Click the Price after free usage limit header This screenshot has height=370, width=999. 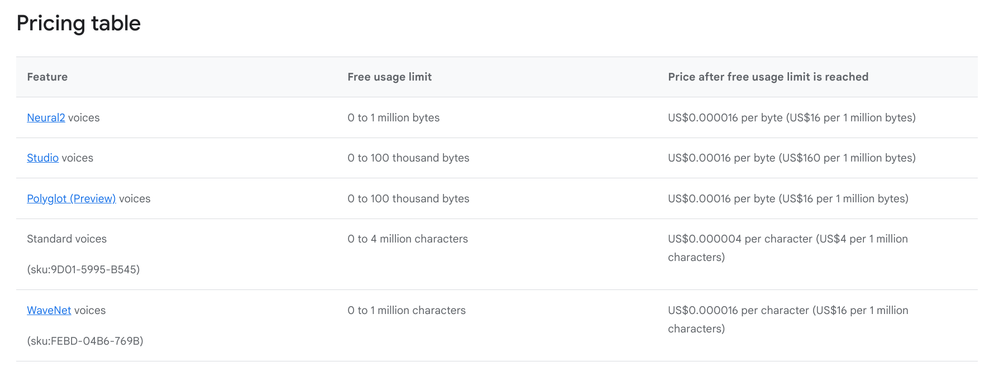coord(768,77)
